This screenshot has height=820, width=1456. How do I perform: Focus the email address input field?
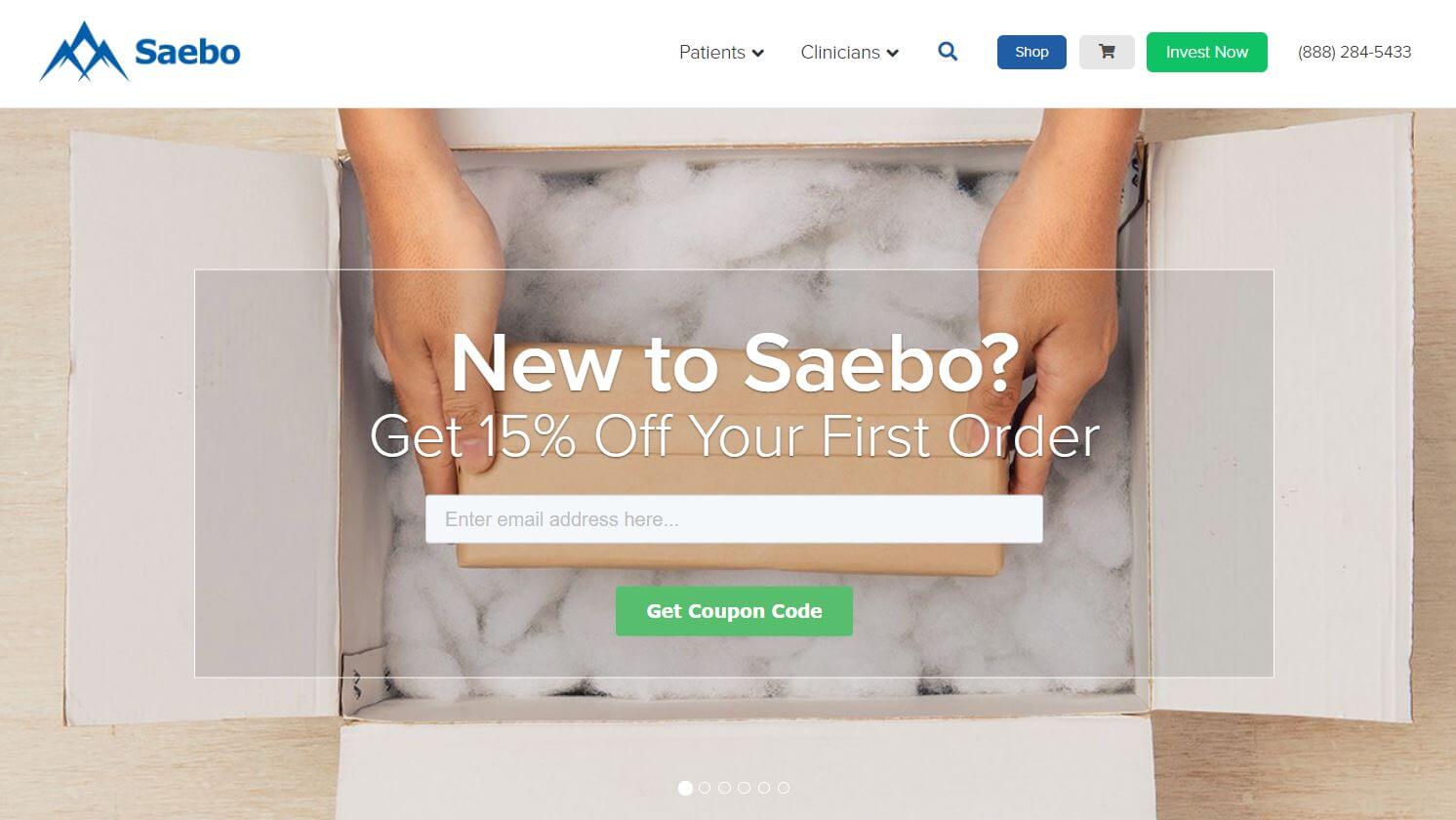734,519
